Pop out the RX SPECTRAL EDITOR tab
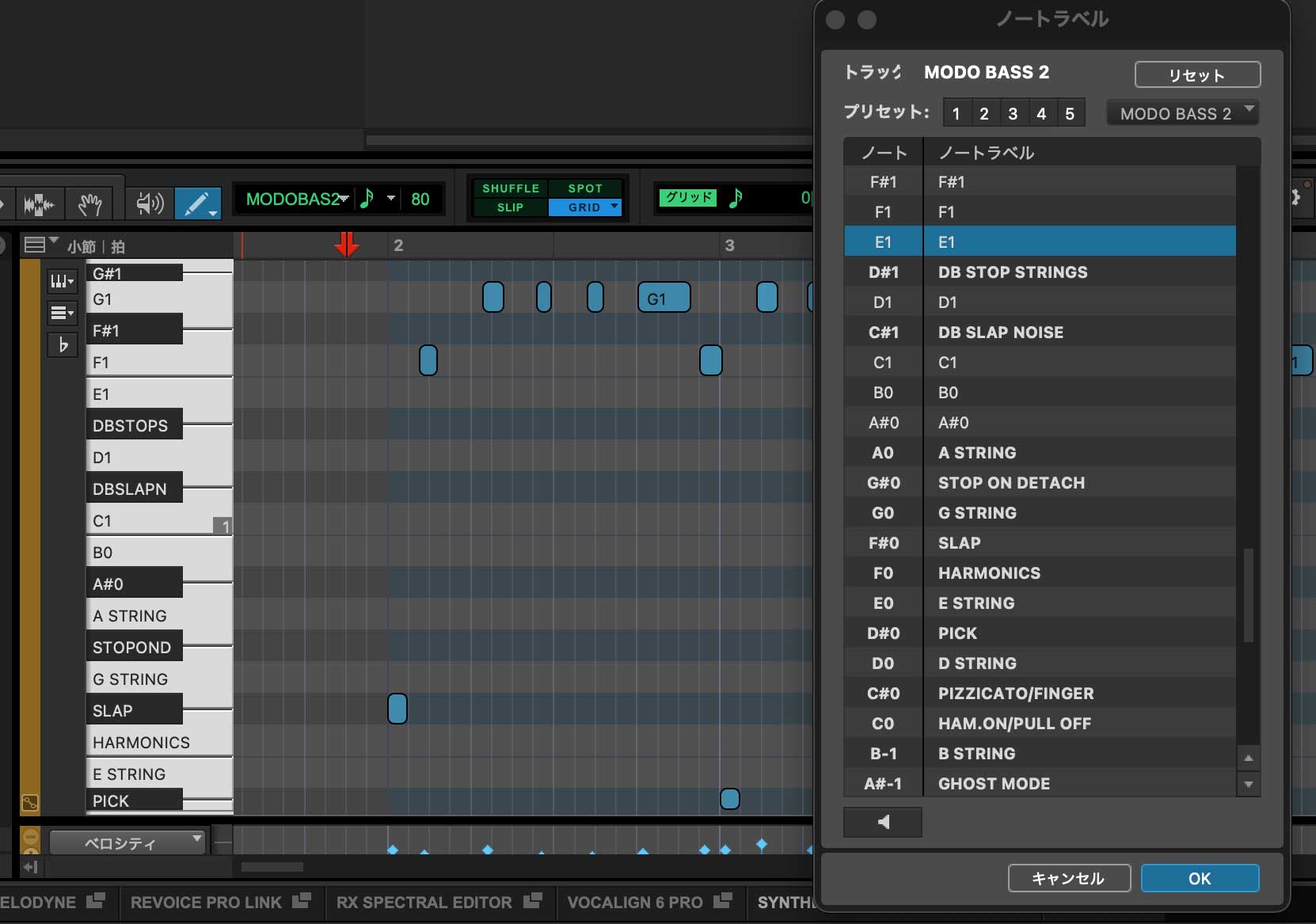This screenshot has width=1316, height=924. [x=532, y=901]
